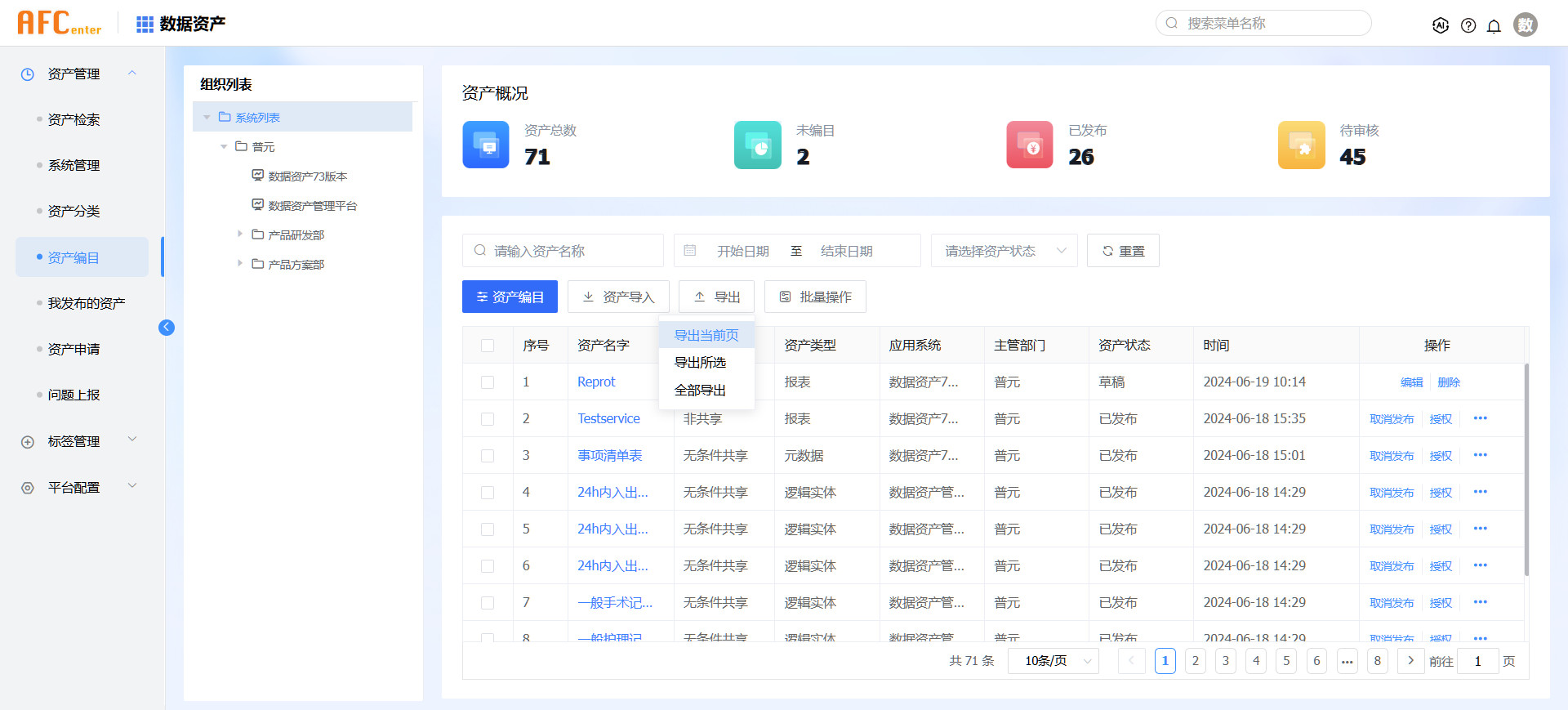Click the 资产导入 button
This screenshot has width=1568, height=710.
click(x=618, y=297)
